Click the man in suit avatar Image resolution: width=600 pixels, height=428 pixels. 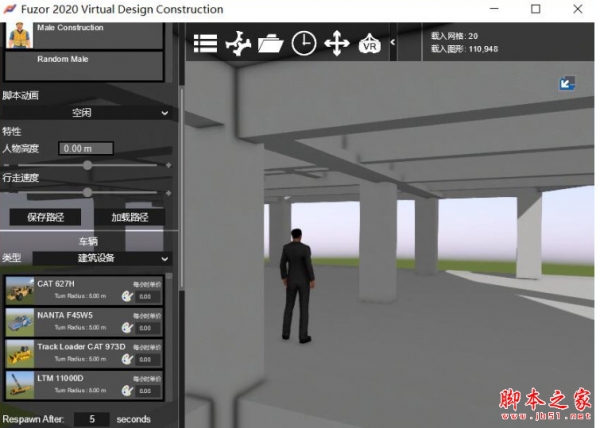point(297,285)
